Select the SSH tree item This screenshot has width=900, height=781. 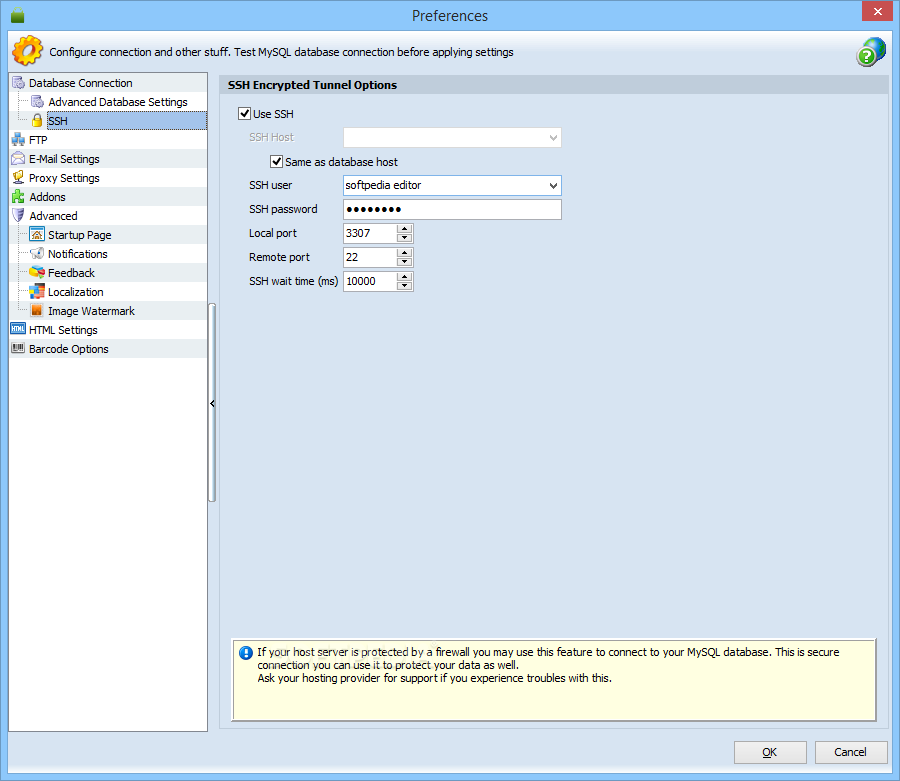(126, 121)
